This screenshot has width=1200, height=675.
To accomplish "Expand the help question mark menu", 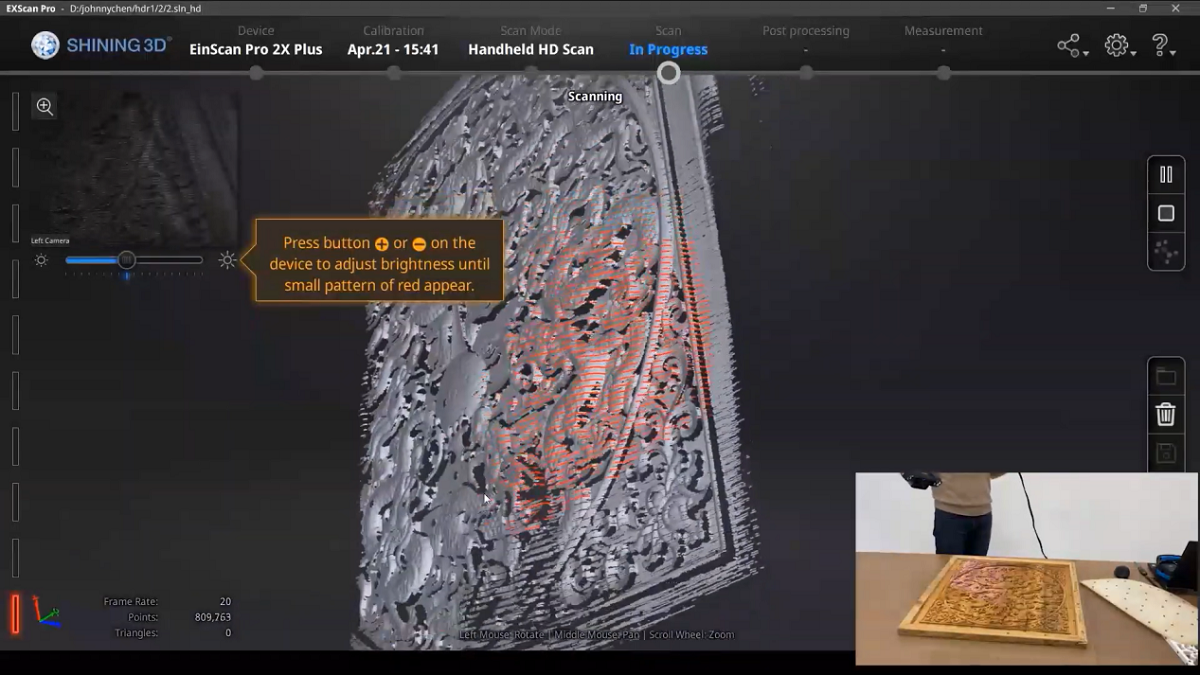I will pyautogui.click(x=1161, y=46).
